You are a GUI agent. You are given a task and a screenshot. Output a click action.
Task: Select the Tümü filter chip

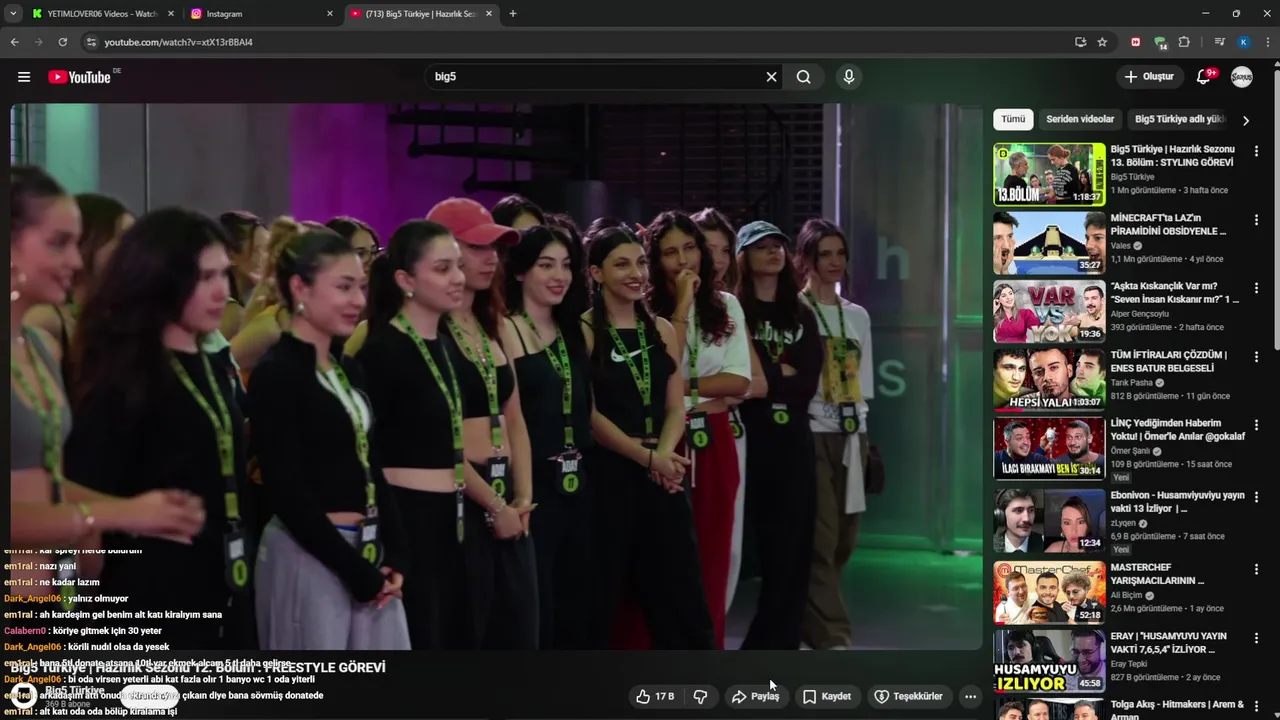coord(1013,119)
